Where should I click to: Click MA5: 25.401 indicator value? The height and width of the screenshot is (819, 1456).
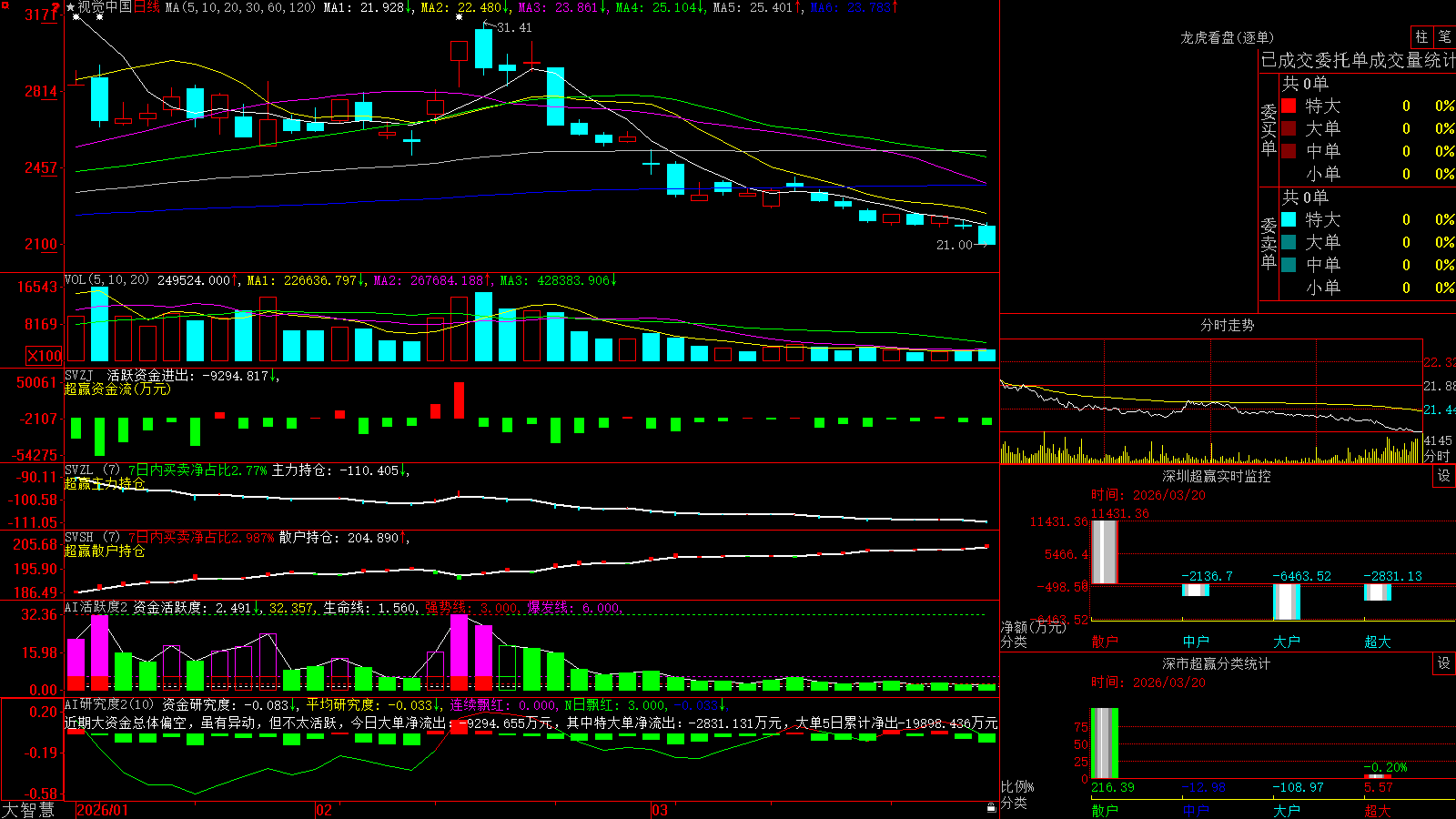coord(758,7)
